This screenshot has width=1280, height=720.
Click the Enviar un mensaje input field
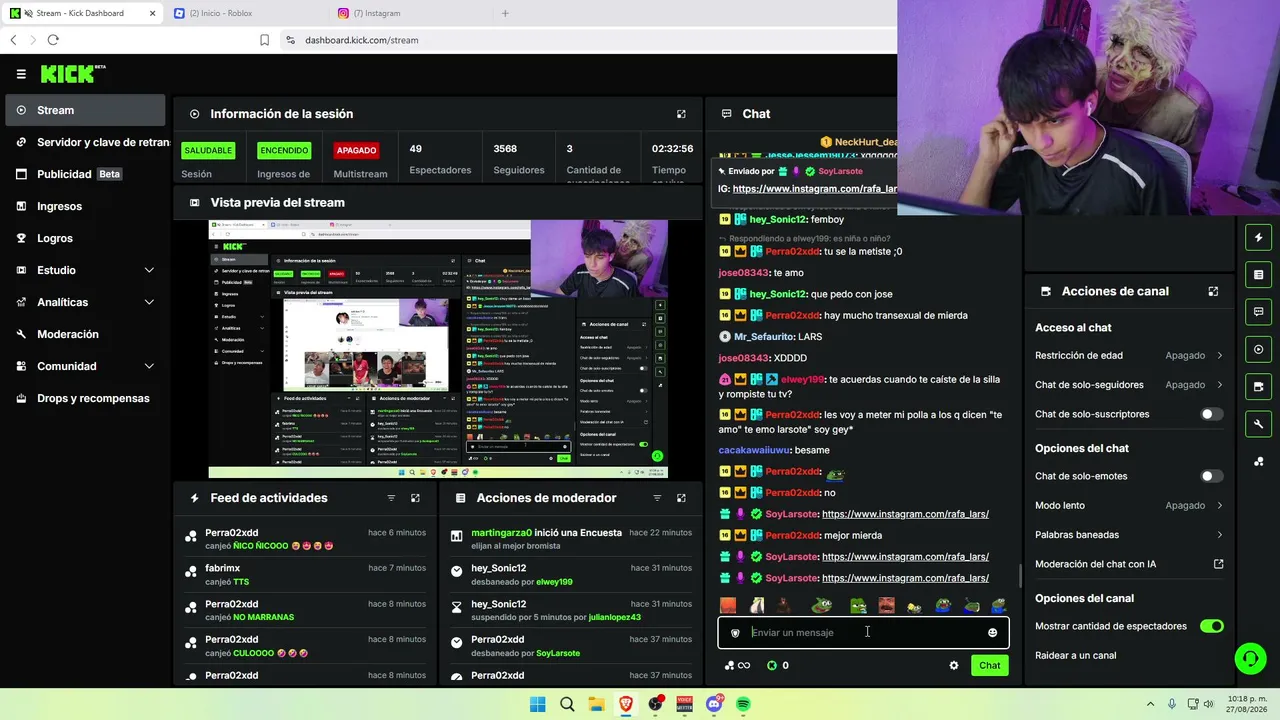(x=863, y=632)
